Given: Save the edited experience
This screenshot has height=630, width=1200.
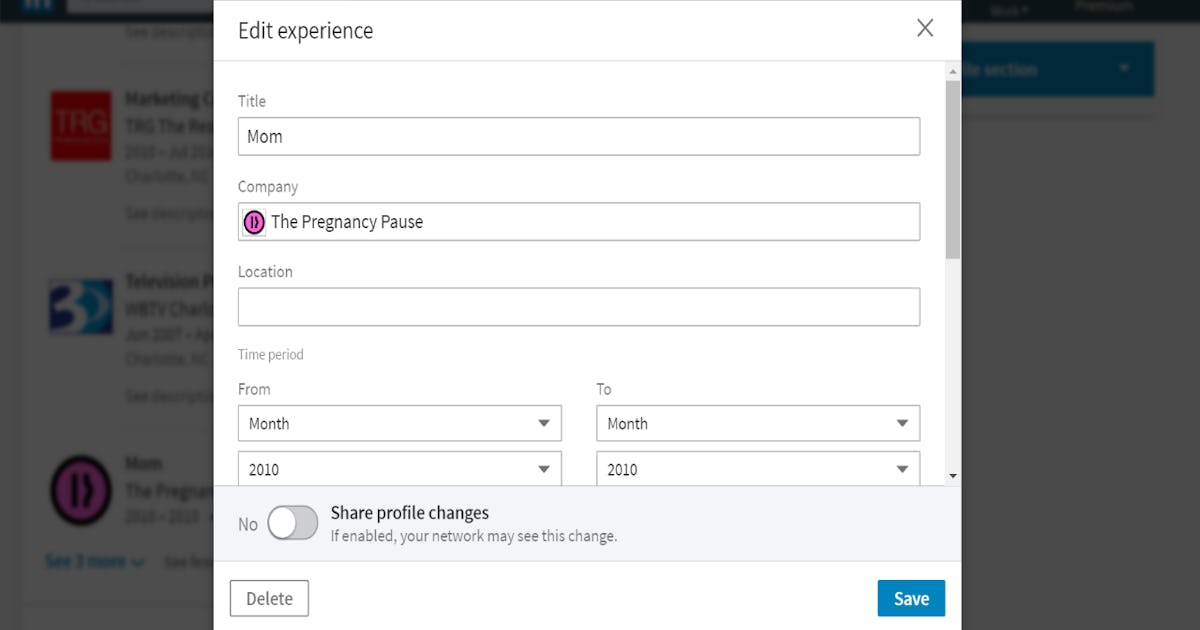Looking at the screenshot, I should coord(911,597).
